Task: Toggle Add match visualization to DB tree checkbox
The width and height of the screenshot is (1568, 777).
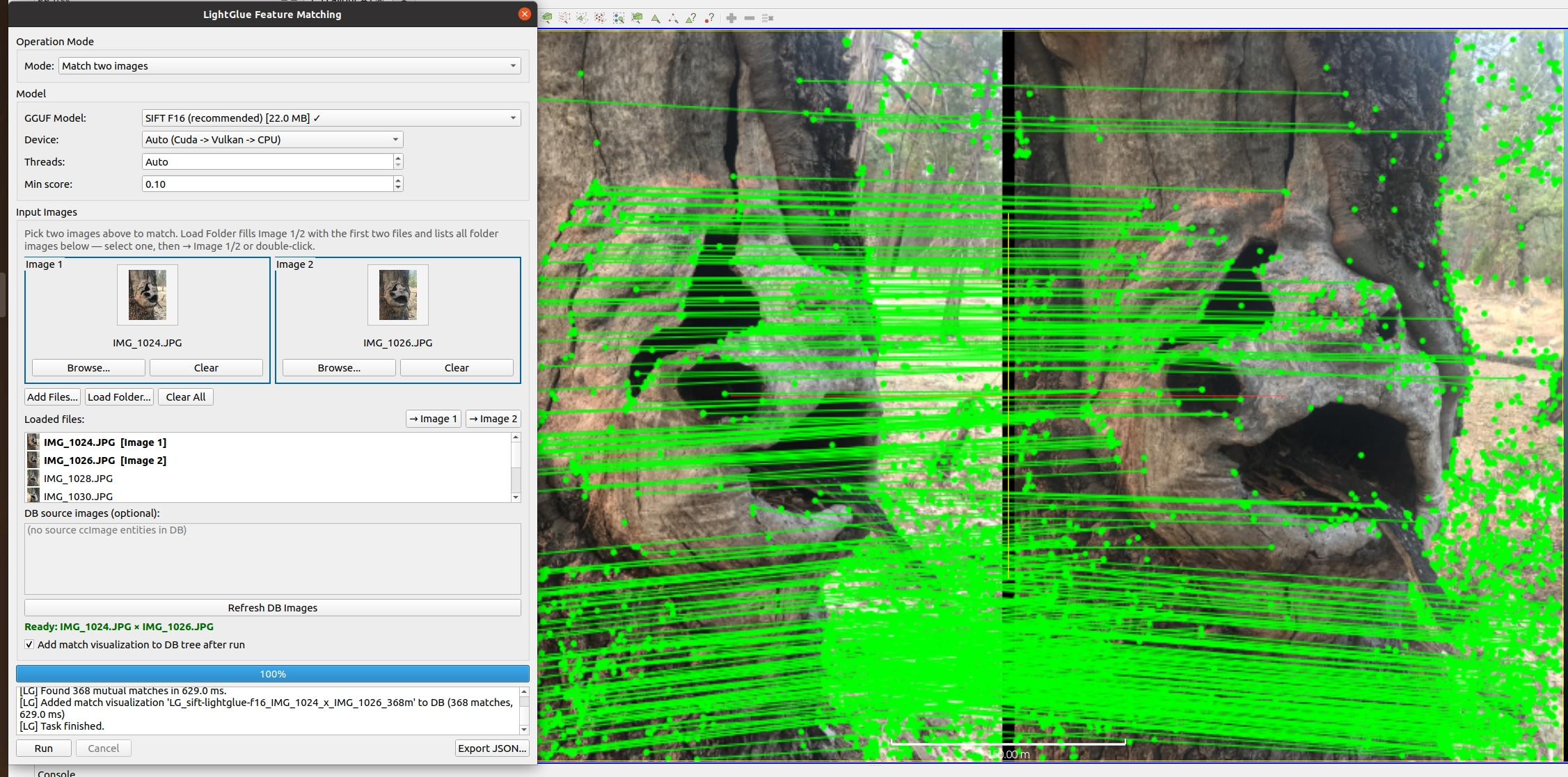Action: [29, 645]
